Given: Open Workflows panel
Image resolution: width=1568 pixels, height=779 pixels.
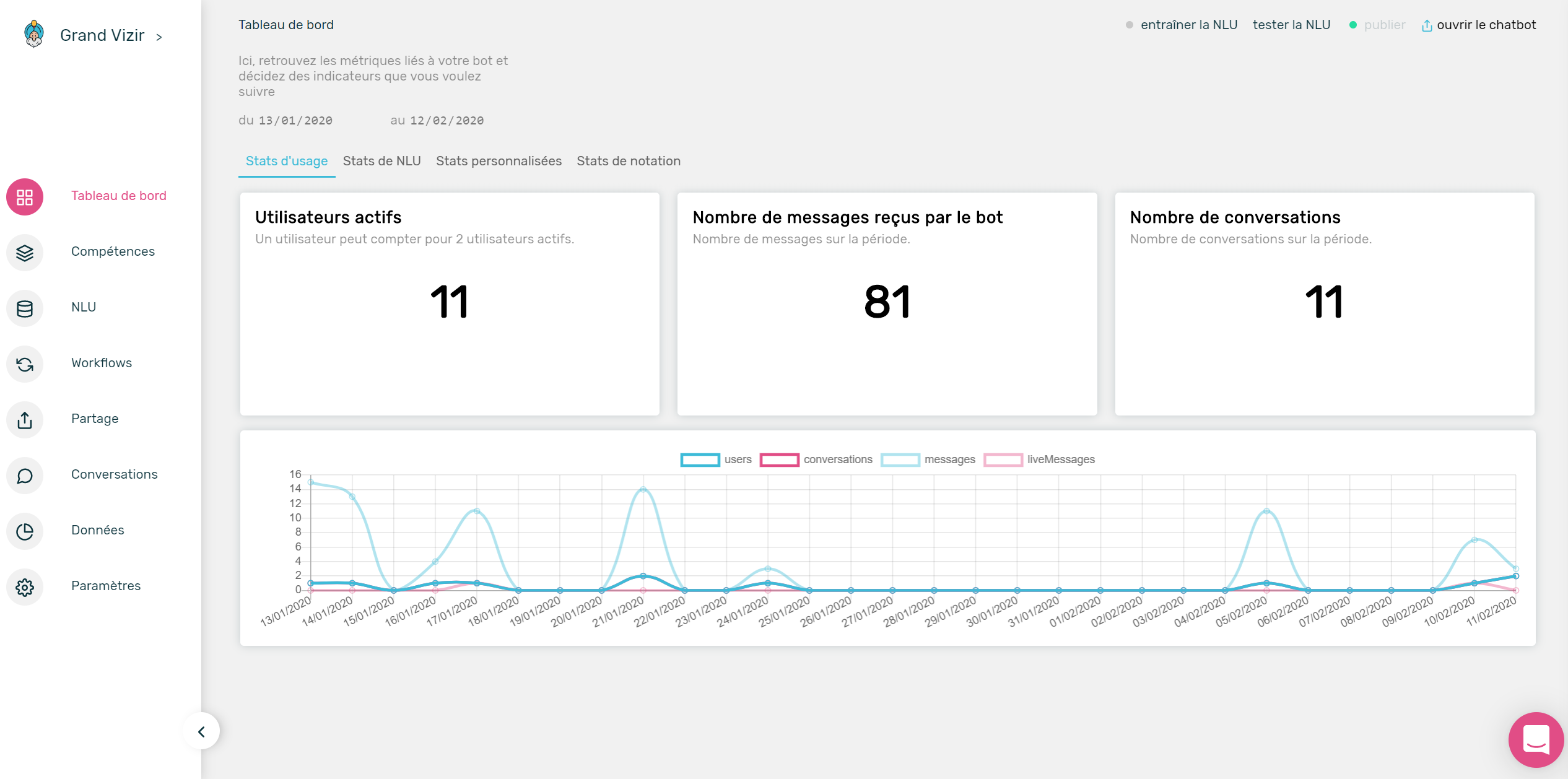Looking at the screenshot, I should [x=101, y=362].
